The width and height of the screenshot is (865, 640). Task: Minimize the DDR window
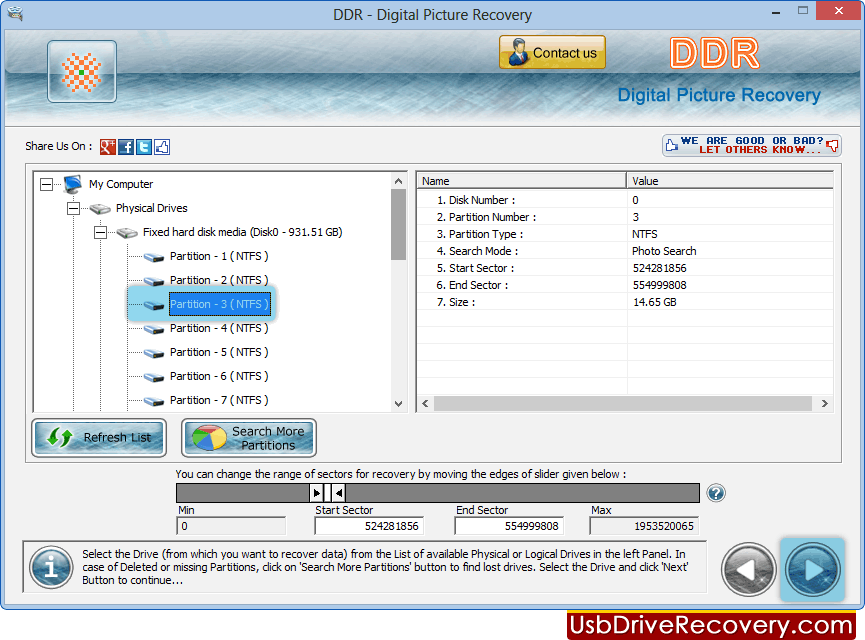[776, 12]
